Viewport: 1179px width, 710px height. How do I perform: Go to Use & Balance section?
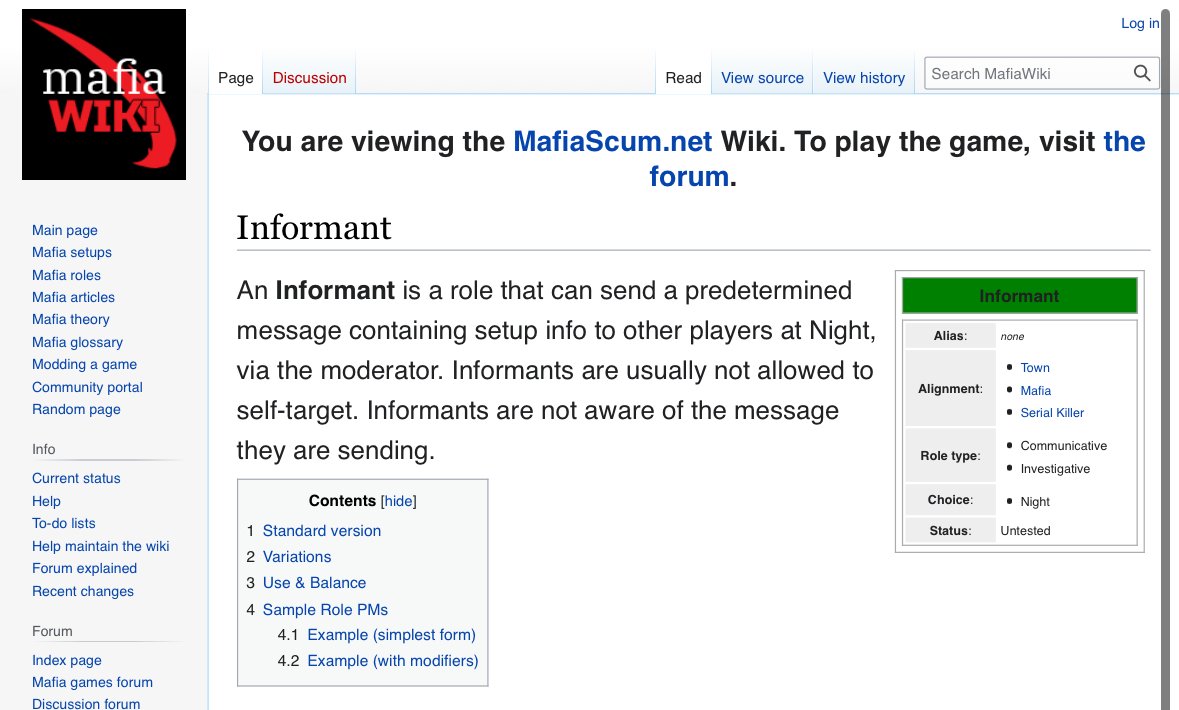(314, 583)
